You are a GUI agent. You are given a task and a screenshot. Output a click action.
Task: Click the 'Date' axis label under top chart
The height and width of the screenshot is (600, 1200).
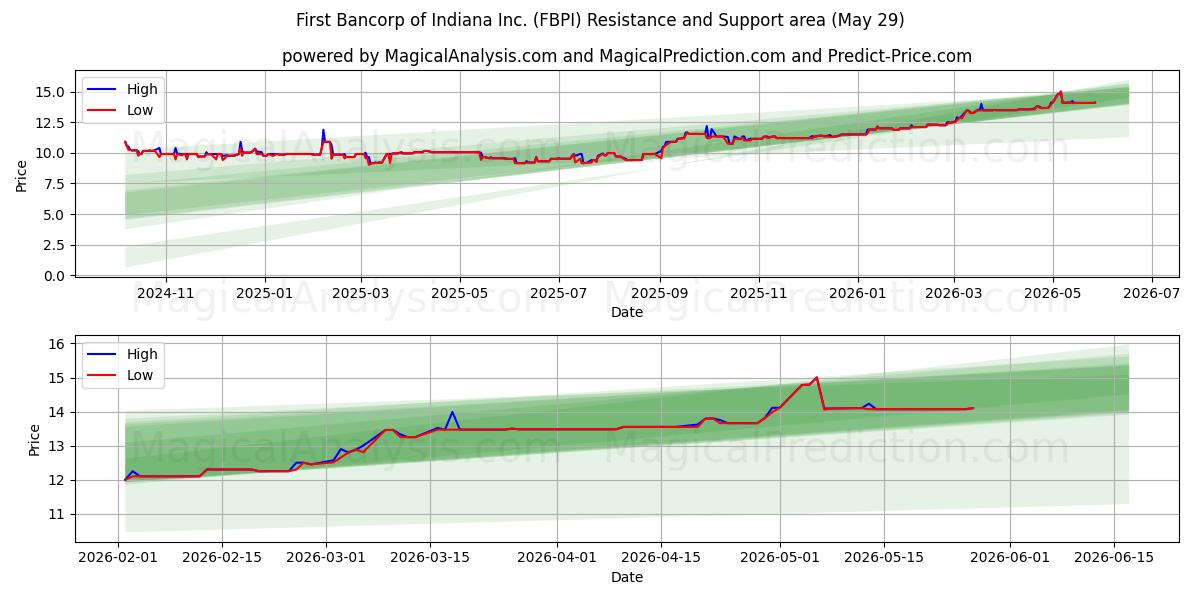[627, 312]
